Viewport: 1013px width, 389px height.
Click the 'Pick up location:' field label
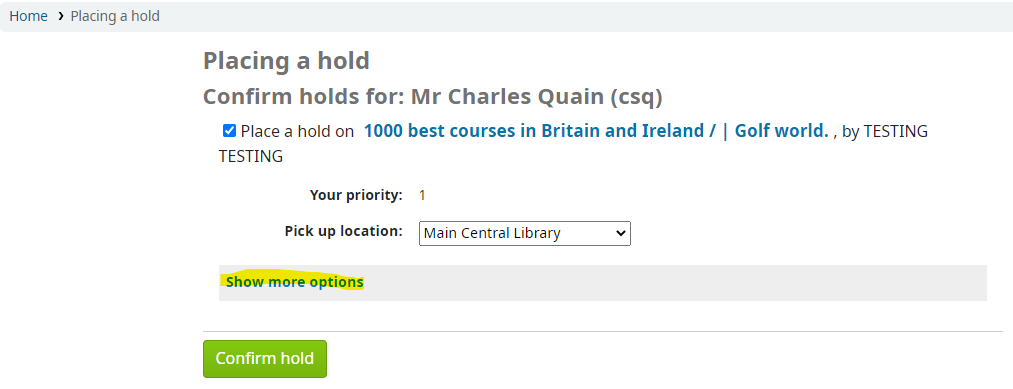point(344,231)
